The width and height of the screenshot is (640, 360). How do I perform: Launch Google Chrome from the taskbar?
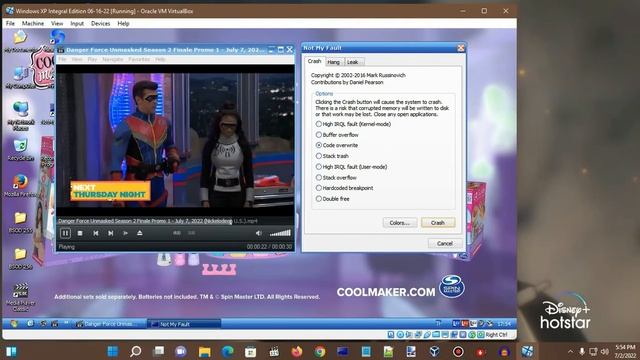(x=320, y=351)
